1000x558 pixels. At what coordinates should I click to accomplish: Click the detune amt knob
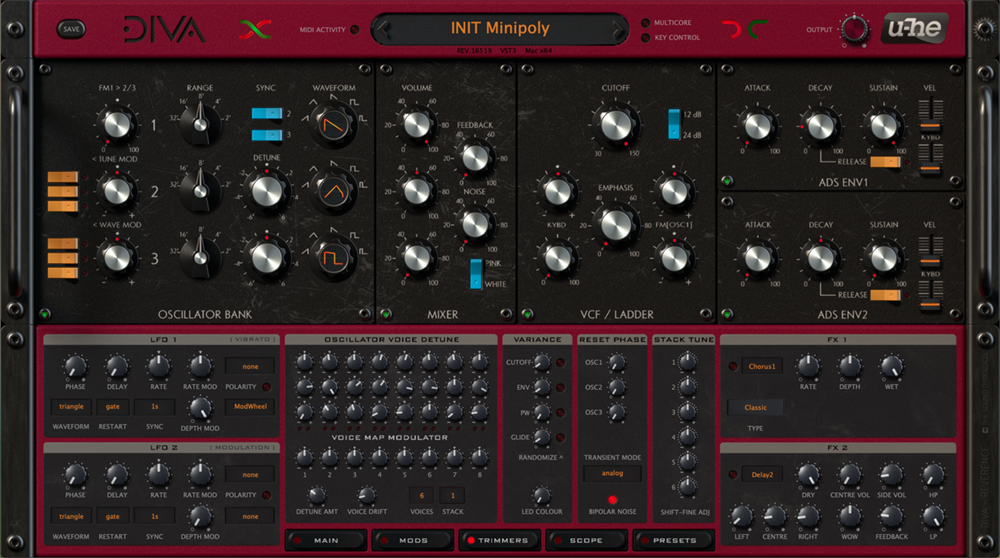click(316, 495)
